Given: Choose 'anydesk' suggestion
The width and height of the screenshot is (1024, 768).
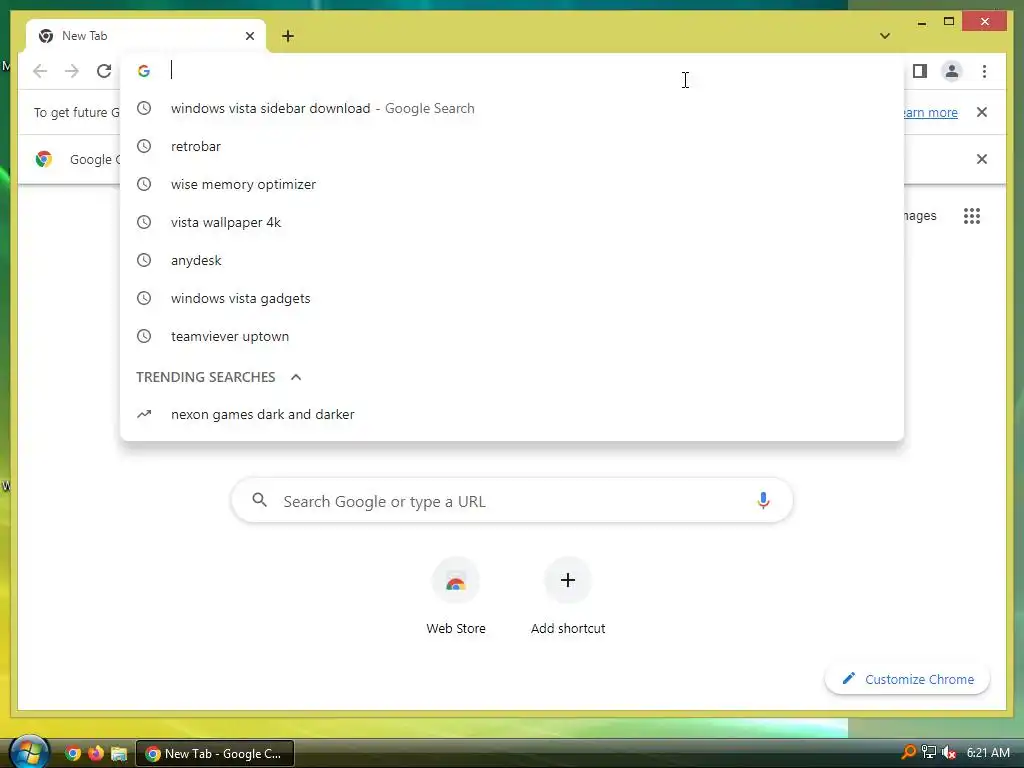Looking at the screenshot, I should [512, 260].
